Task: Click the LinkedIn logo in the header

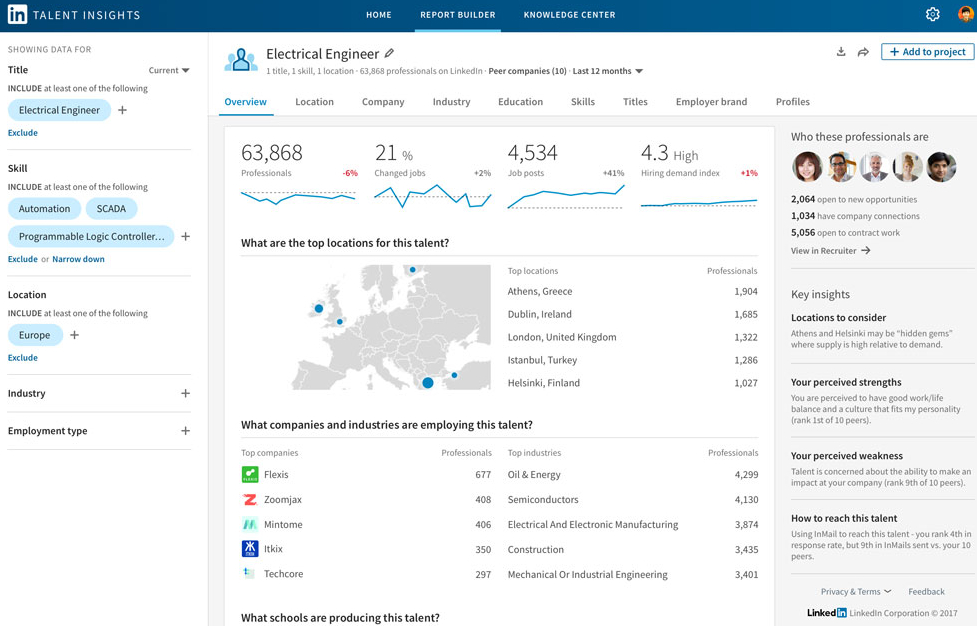Action: [x=17, y=14]
